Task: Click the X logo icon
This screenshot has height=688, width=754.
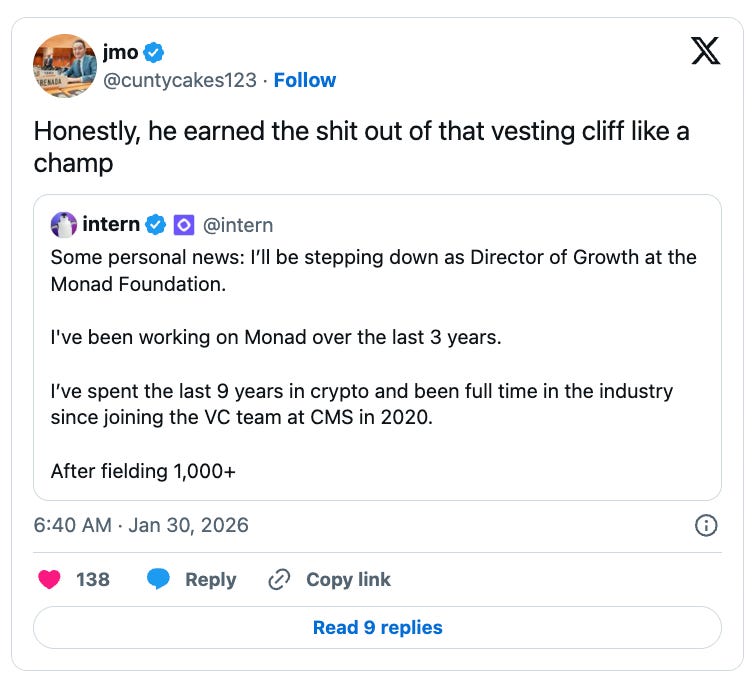Action: 706,52
